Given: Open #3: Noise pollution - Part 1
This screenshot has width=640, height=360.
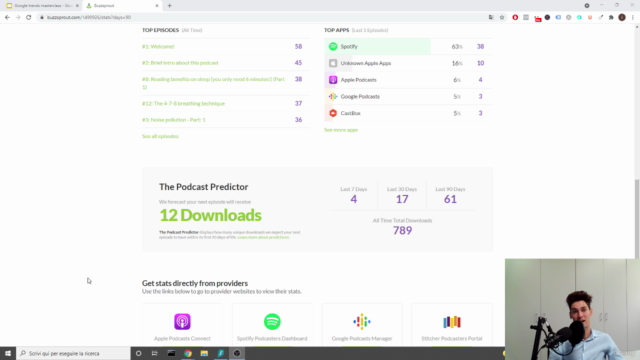Looking at the screenshot, I should click(173, 120).
